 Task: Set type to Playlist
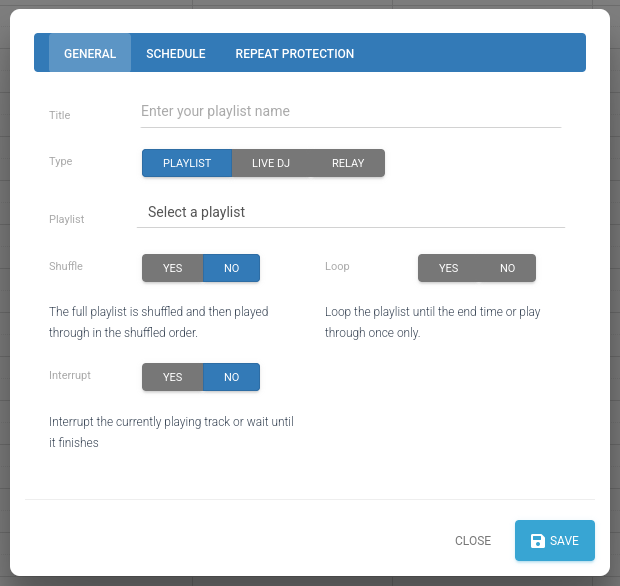point(187,163)
